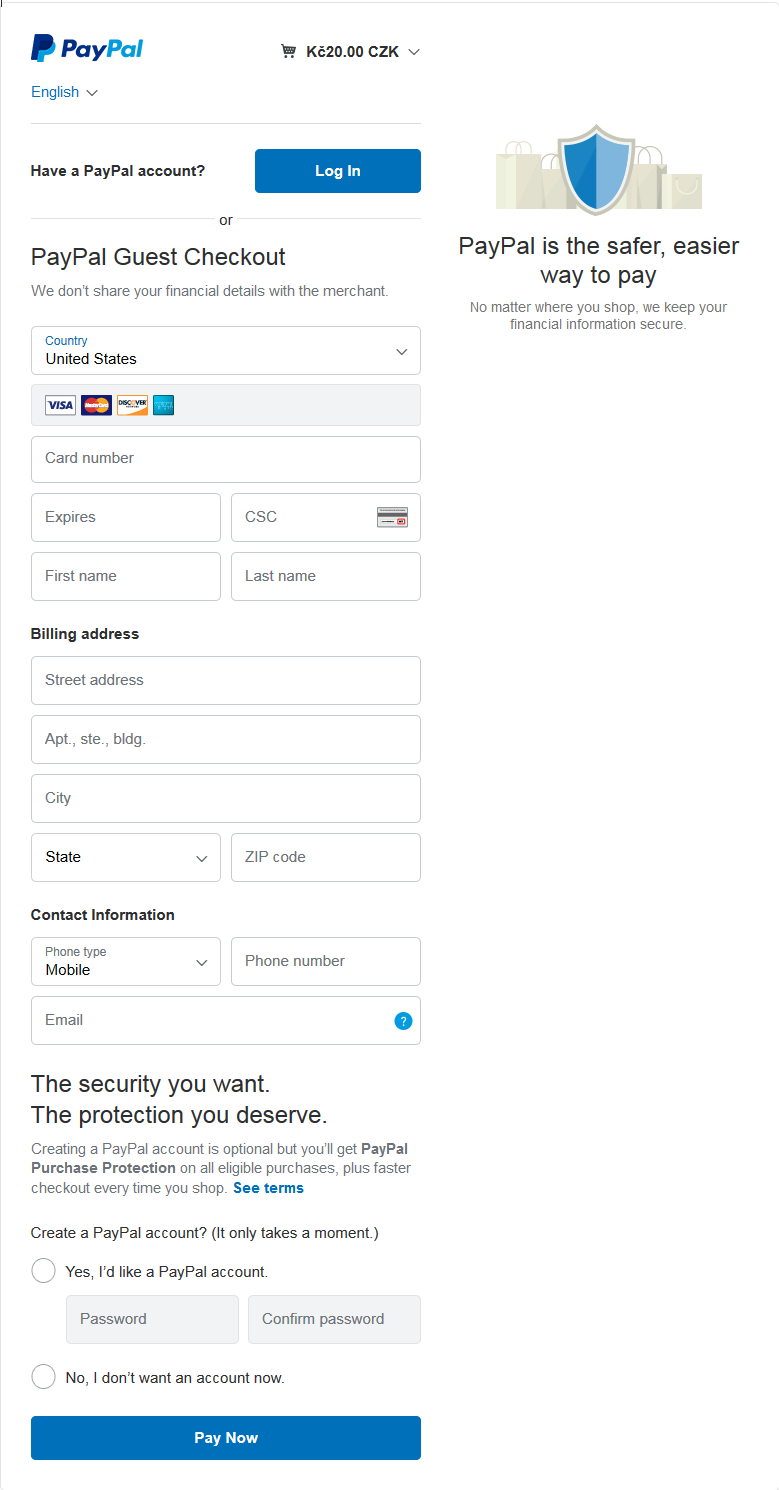The image size is (779, 1490).
Task: Click the American Express icon
Action: (x=164, y=405)
